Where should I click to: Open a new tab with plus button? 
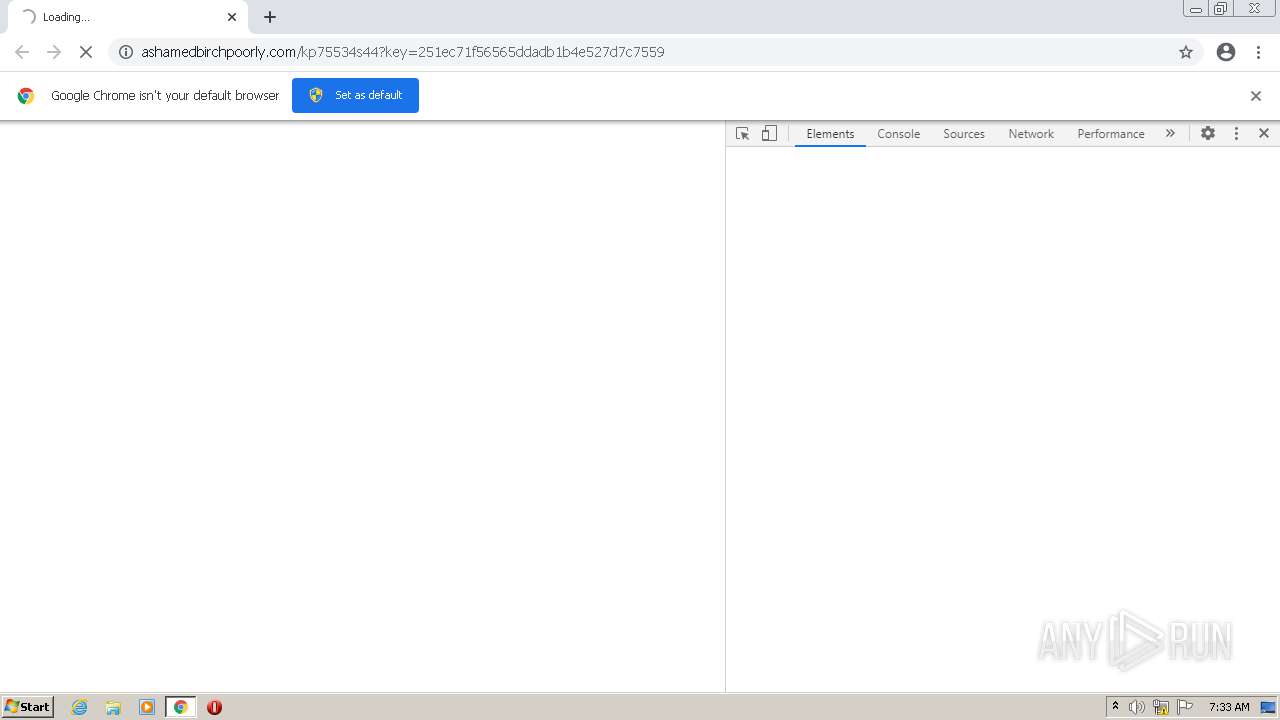(270, 17)
